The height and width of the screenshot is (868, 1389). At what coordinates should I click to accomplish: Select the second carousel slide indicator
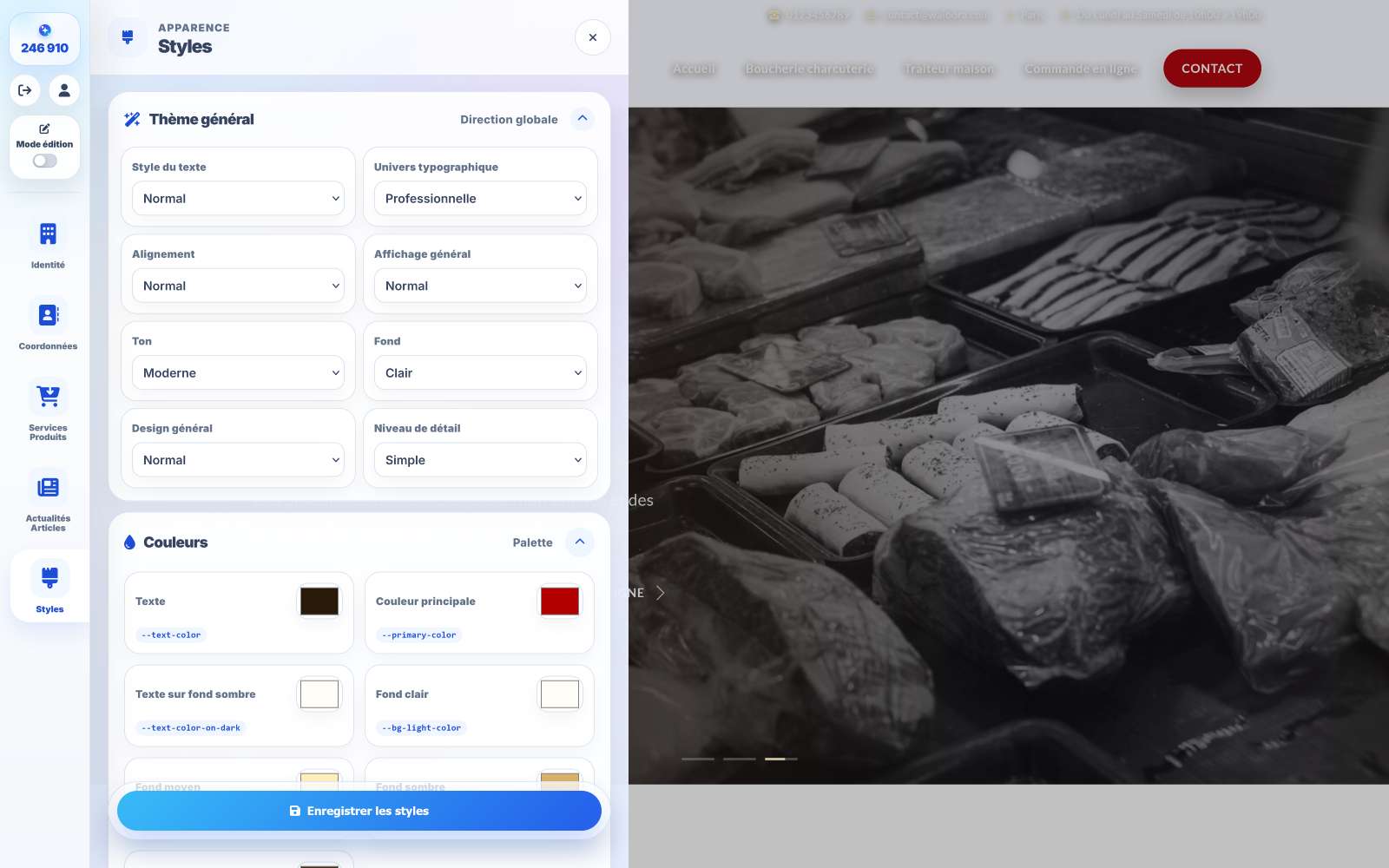[740, 759]
